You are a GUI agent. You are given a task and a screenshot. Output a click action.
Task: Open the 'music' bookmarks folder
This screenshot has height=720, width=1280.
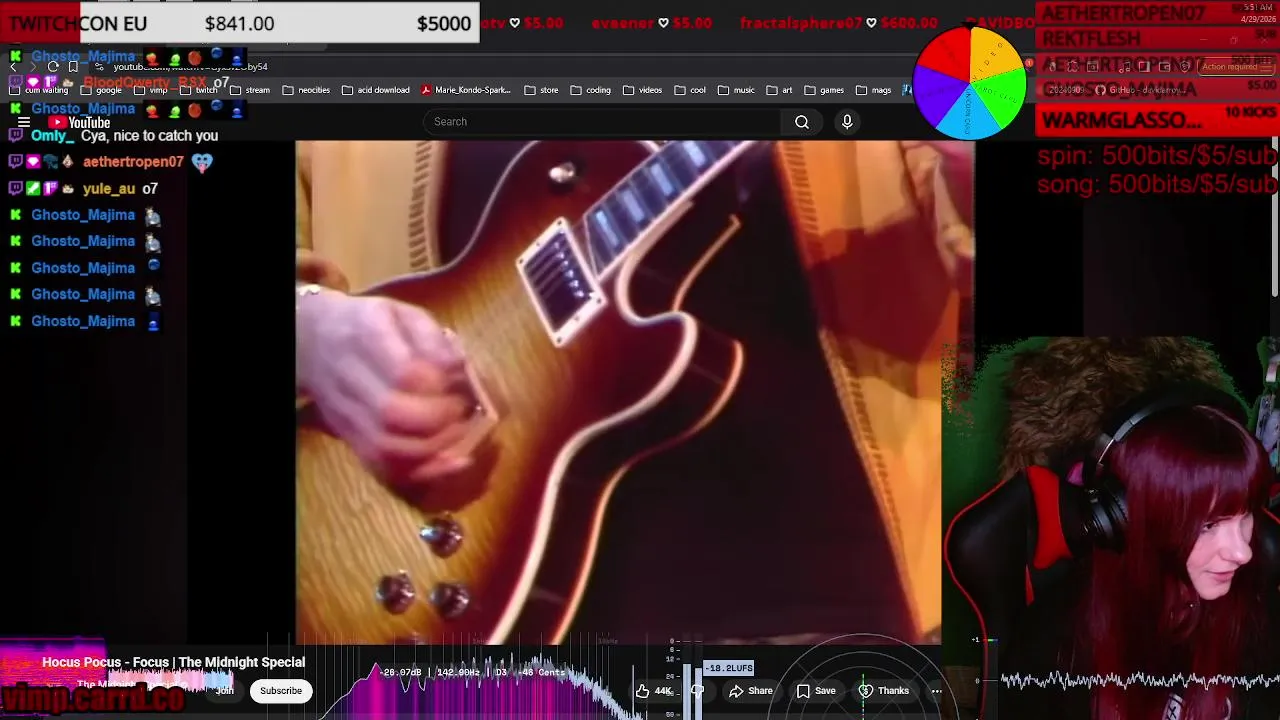click(x=736, y=90)
